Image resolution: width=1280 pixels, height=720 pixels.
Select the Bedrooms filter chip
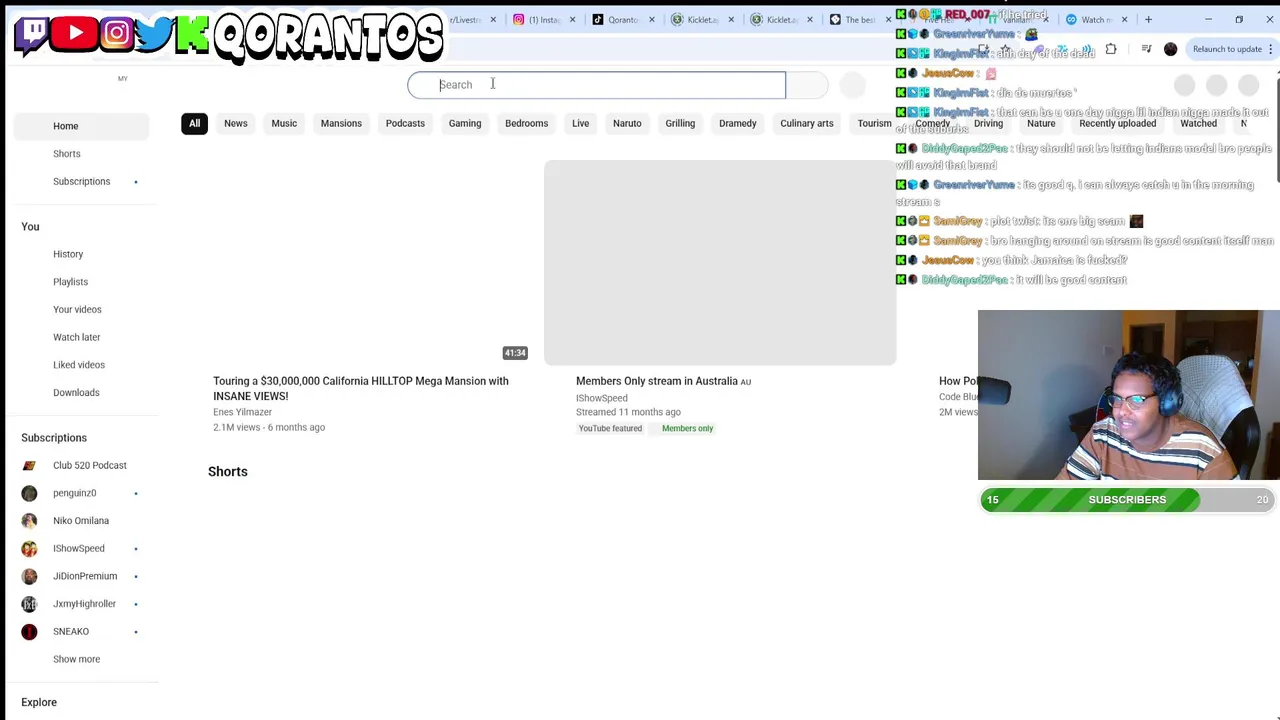click(526, 123)
